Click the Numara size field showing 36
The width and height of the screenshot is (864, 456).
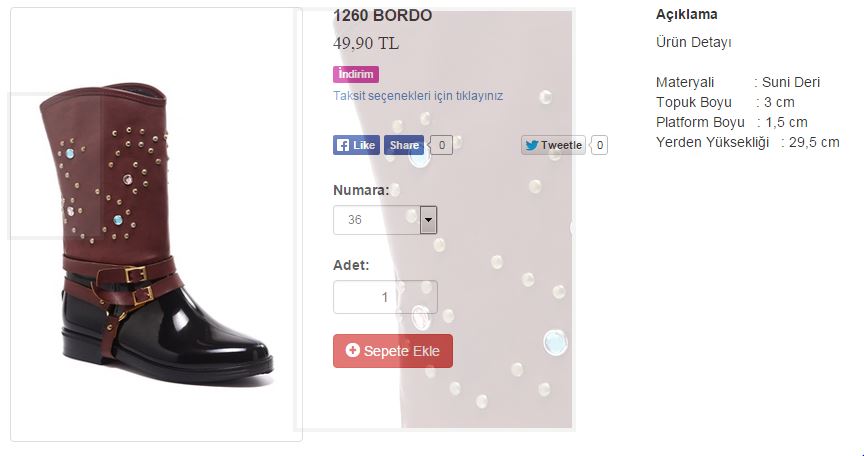click(x=376, y=220)
